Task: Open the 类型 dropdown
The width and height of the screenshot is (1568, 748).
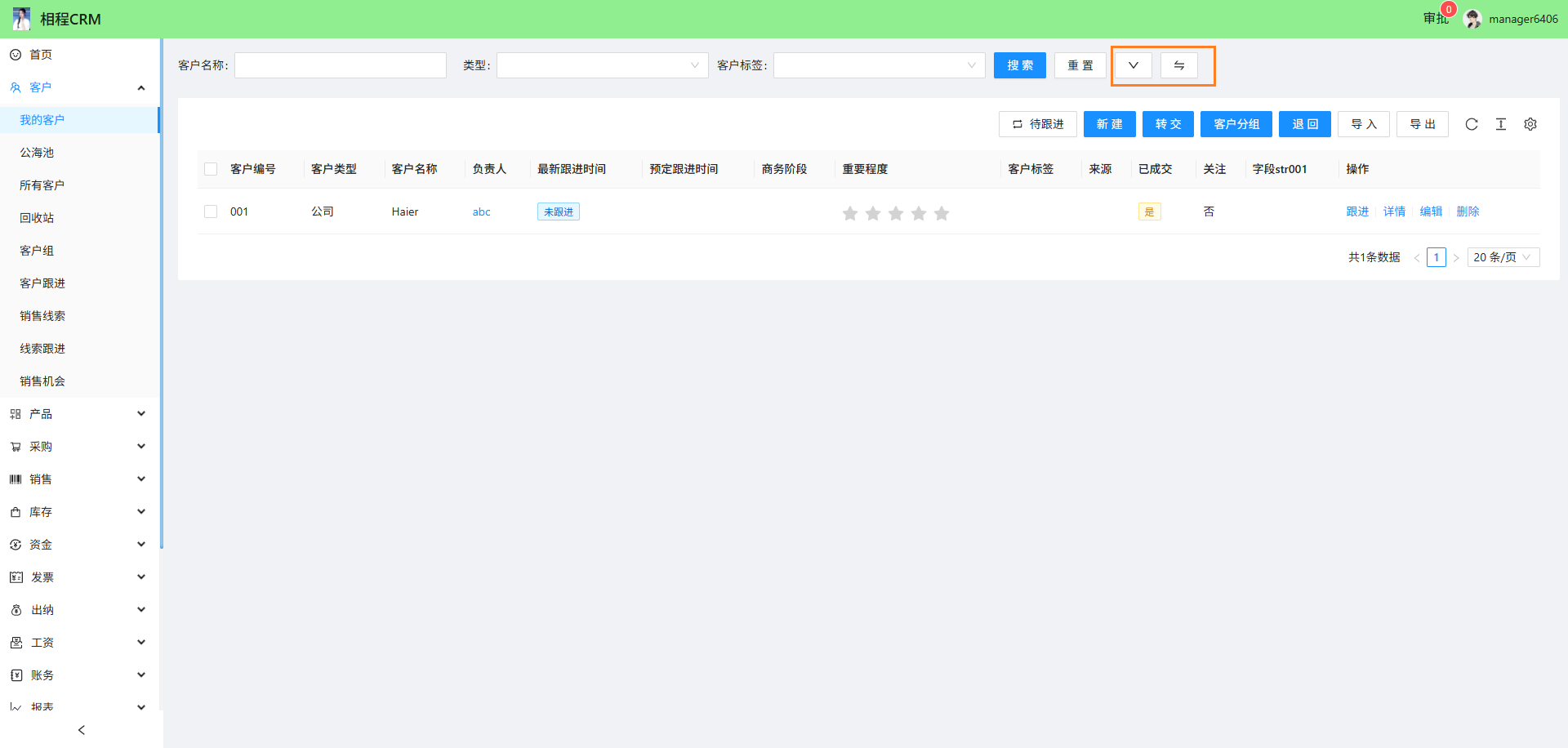Action: 602,65
